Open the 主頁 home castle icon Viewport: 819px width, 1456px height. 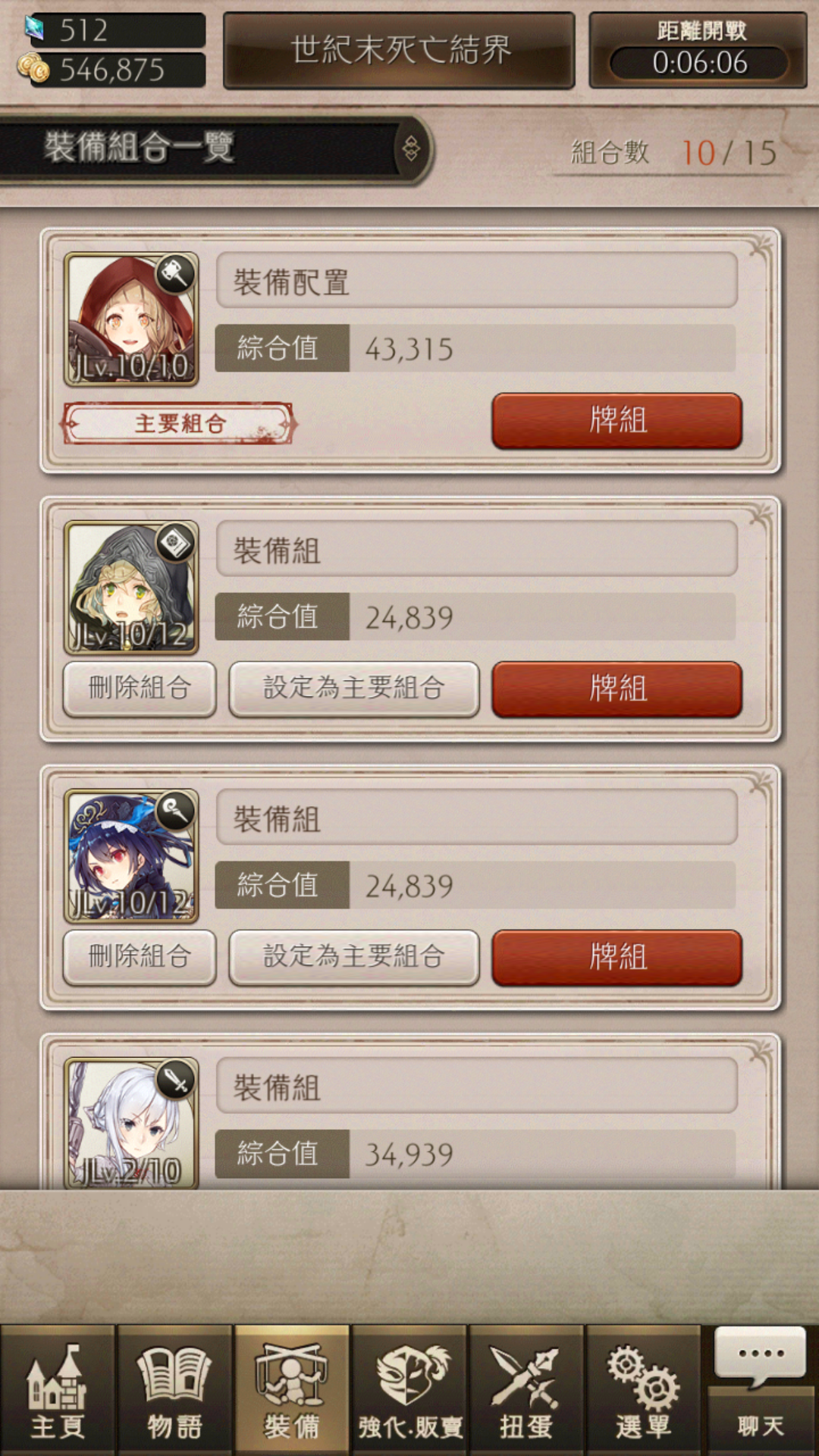tap(58, 1390)
